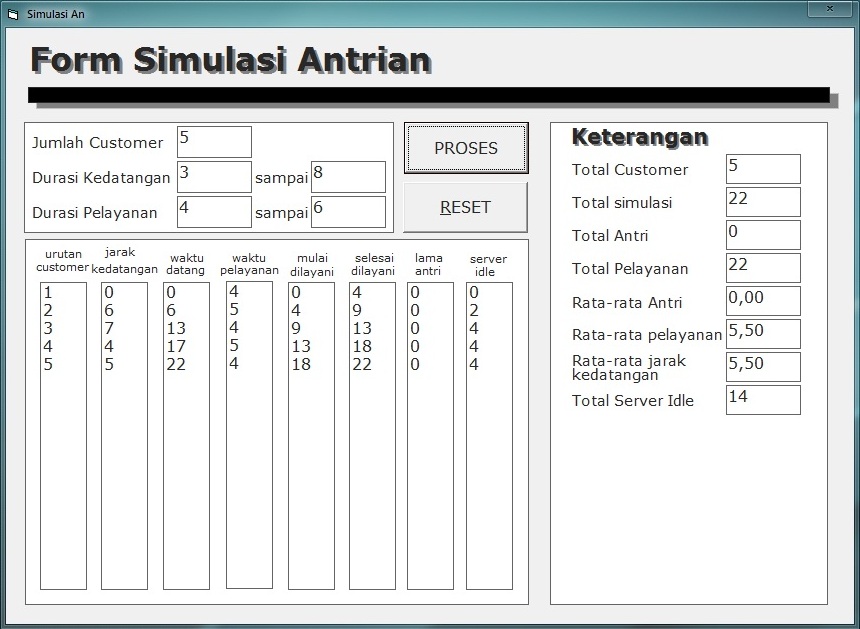Click the Durasi Kedatangan sampai field showing 8
Viewport: 860px width, 629px height.
346,176
